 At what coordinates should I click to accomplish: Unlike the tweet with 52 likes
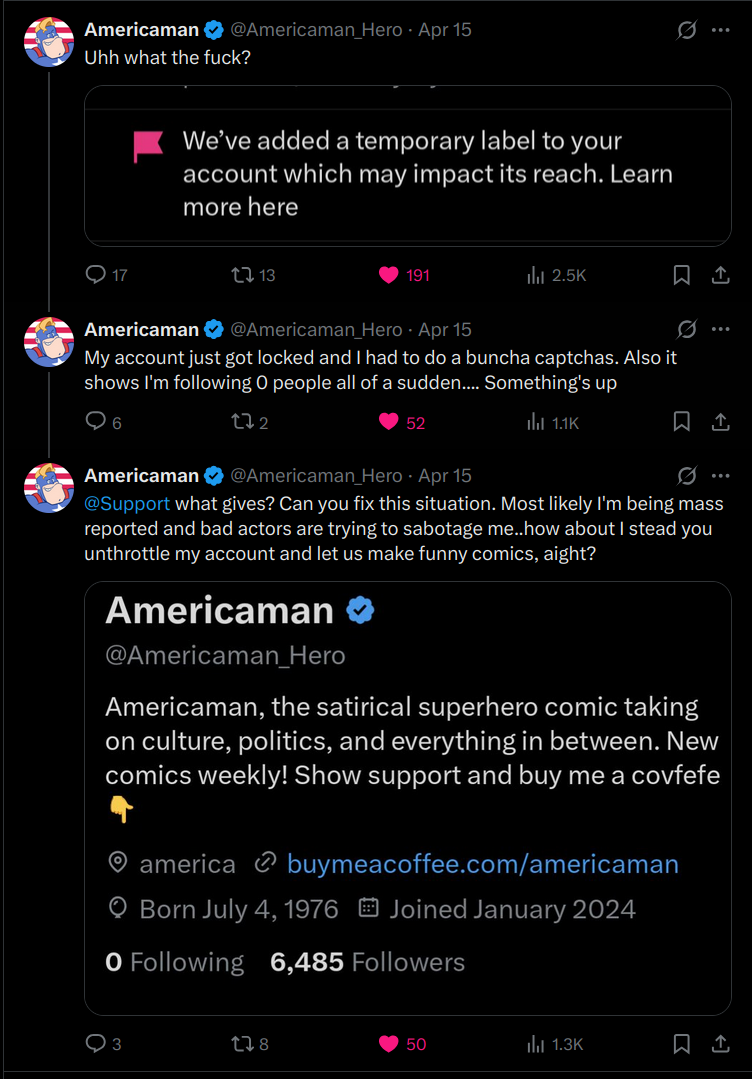coord(389,422)
